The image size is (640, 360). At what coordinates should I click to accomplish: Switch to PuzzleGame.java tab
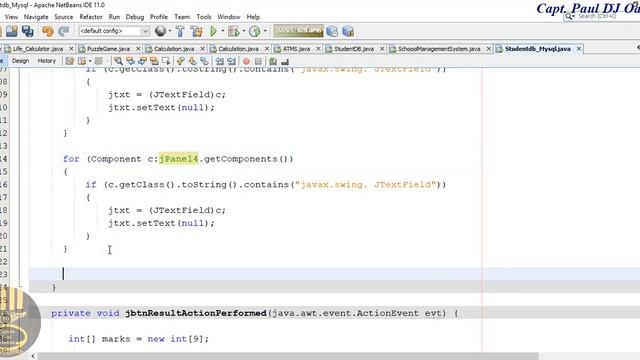click(x=108, y=49)
